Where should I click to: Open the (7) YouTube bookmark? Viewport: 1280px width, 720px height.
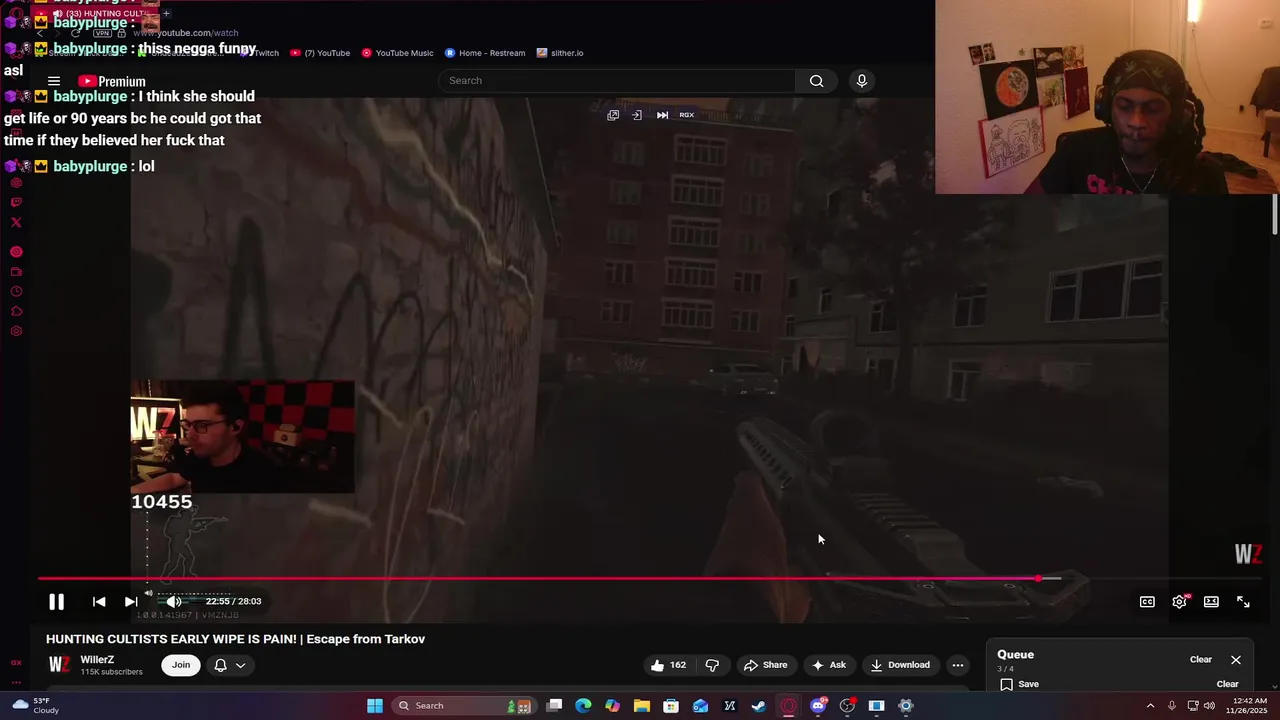pyautogui.click(x=320, y=53)
